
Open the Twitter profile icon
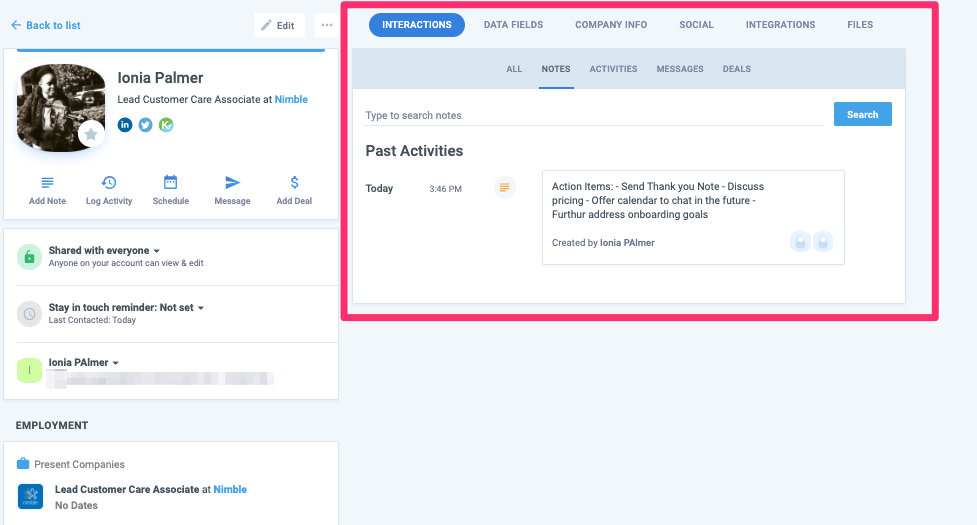[x=145, y=125]
